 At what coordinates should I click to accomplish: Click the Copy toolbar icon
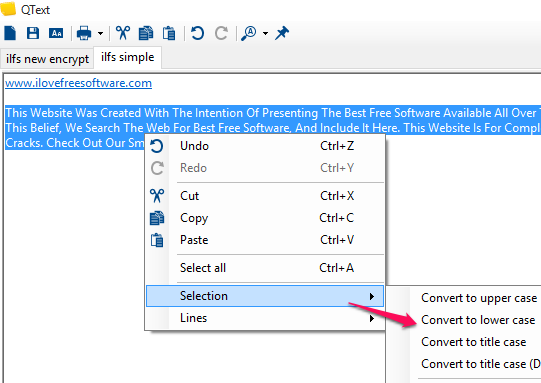146,33
